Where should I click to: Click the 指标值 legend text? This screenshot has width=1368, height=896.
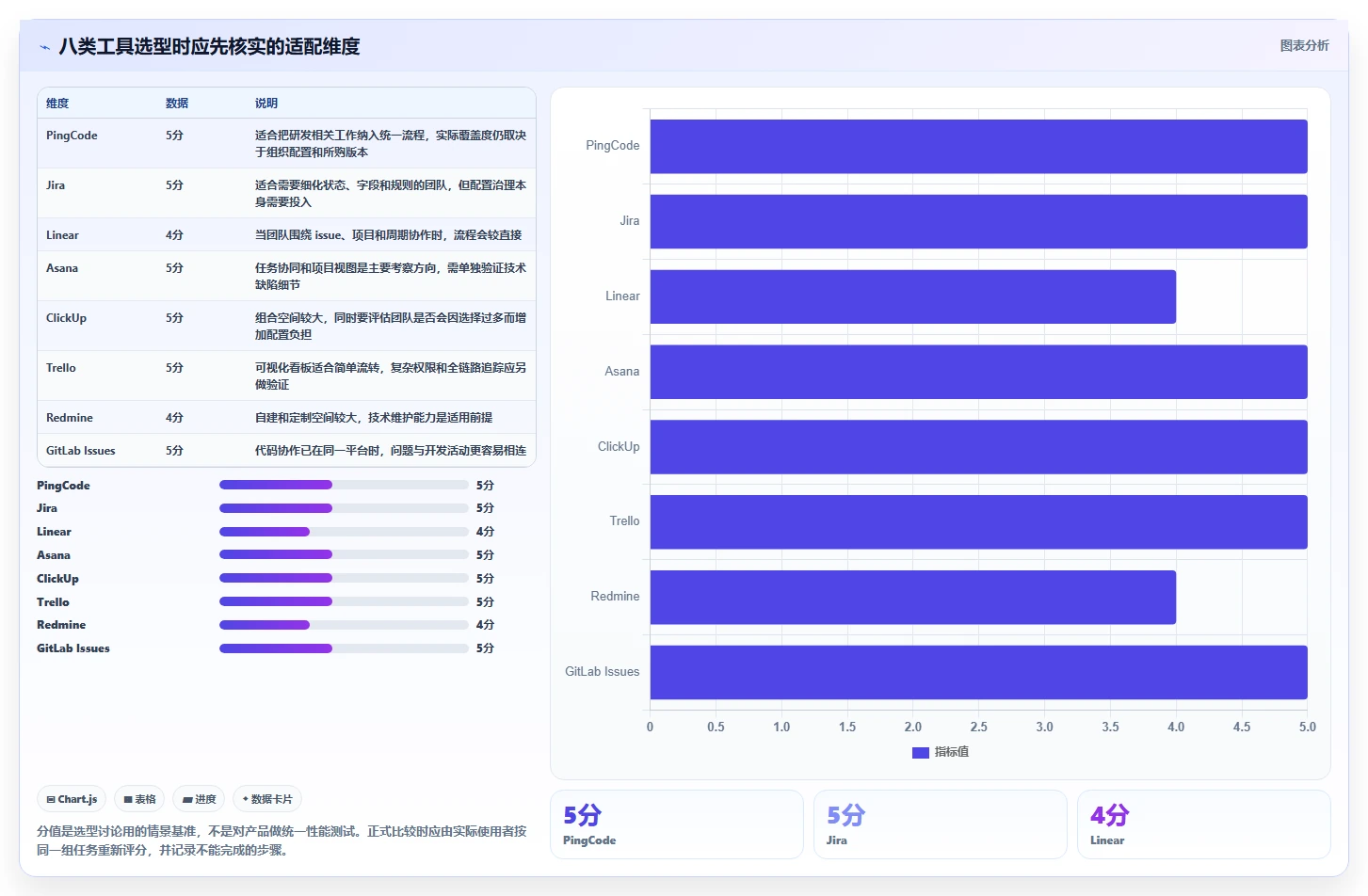click(x=951, y=752)
